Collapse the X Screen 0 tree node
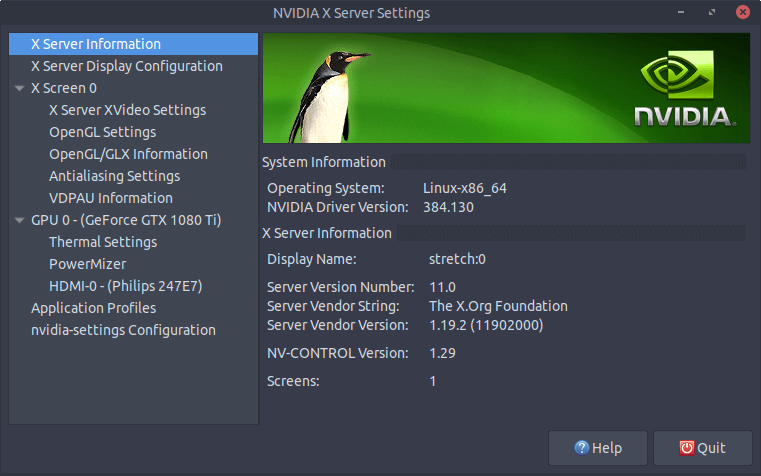 tap(20, 88)
